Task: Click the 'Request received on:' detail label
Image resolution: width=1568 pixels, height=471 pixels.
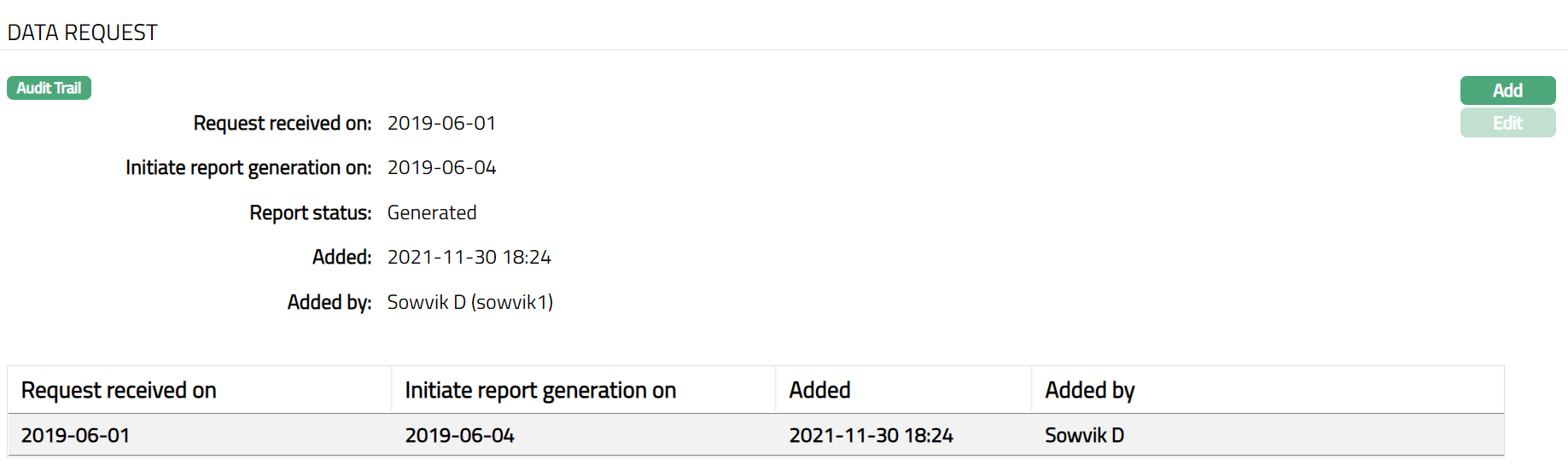Action: pyautogui.click(x=282, y=123)
